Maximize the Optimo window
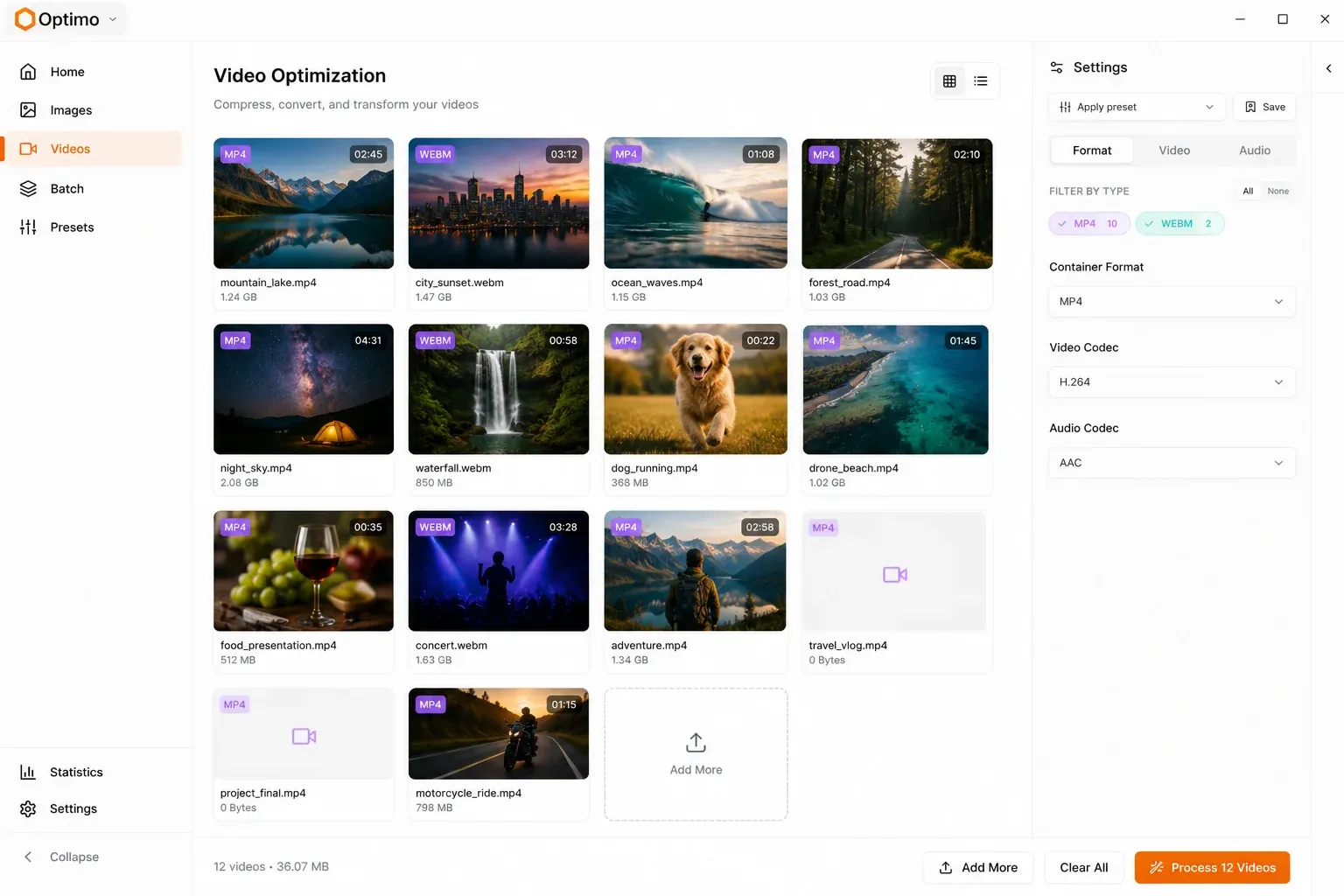Viewport: 1344px width, 896px height. [x=1283, y=19]
